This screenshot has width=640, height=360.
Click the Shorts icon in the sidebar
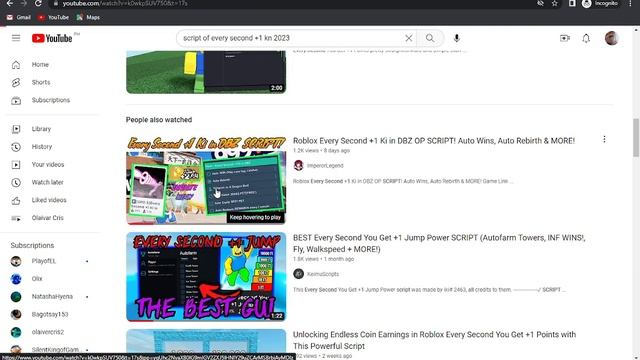16,82
